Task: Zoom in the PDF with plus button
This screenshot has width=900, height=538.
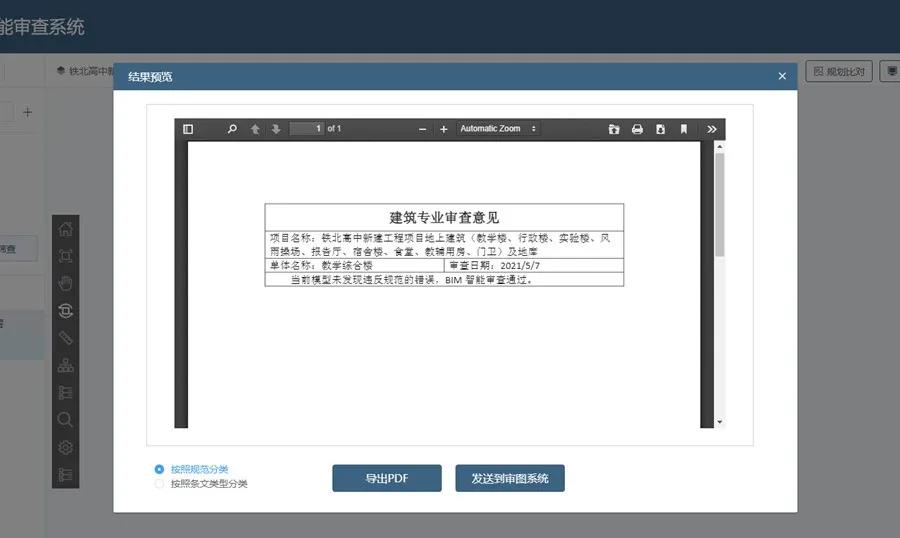Action: coord(444,129)
